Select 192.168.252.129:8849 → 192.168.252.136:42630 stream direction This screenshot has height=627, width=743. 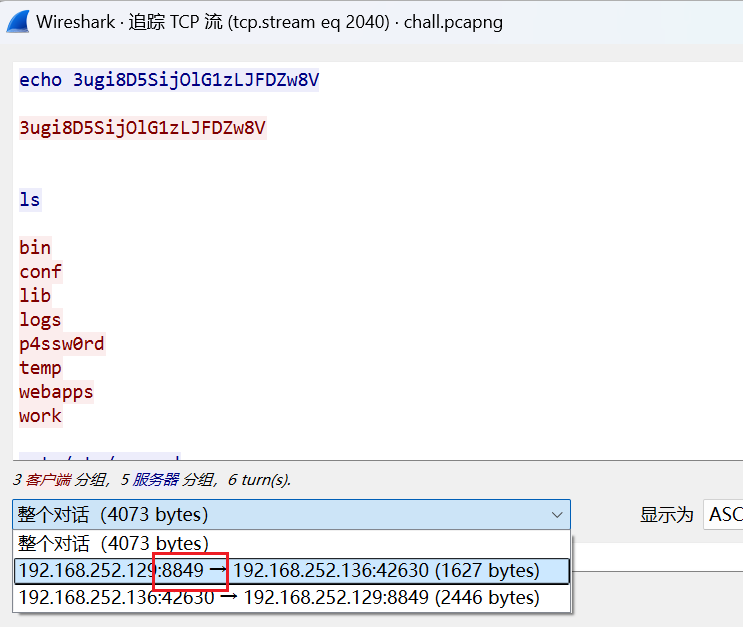(279, 571)
